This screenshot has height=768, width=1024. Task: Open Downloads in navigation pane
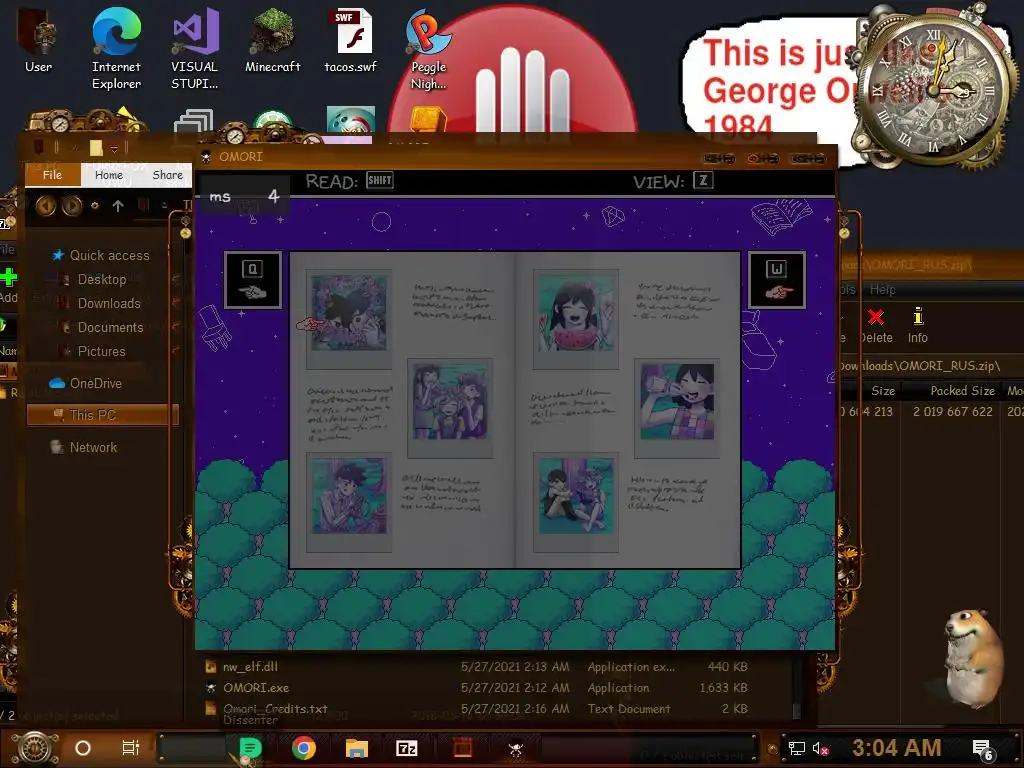(108, 304)
